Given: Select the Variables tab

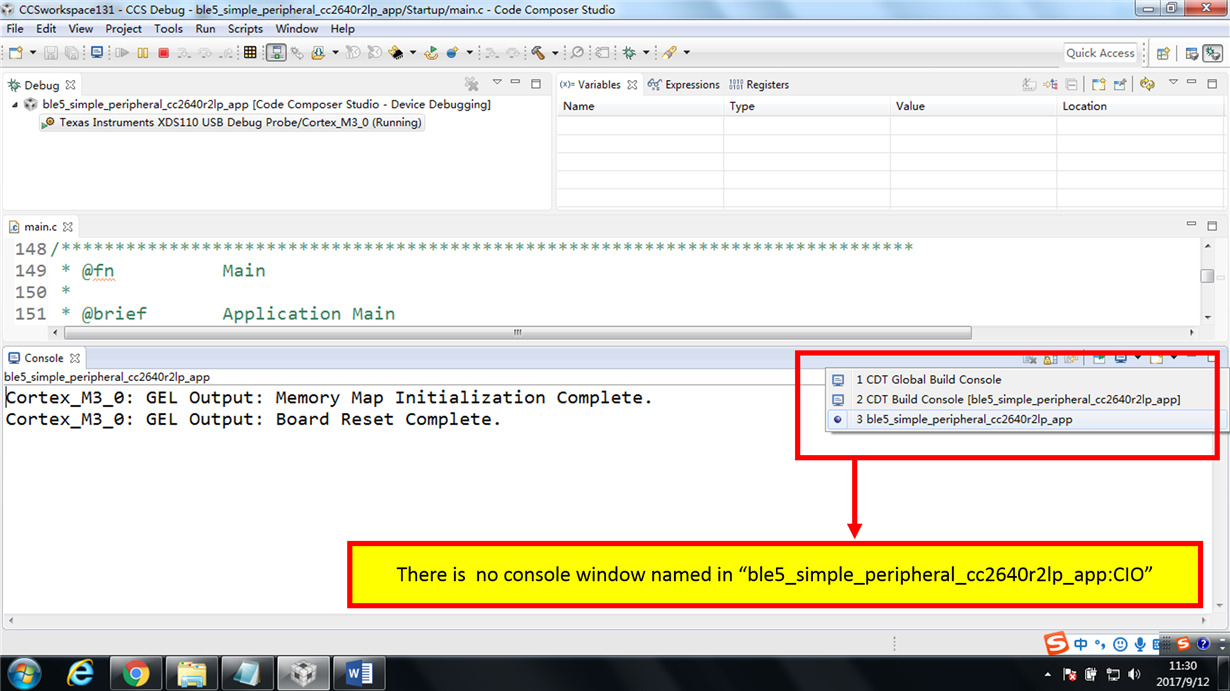Looking at the screenshot, I should point(598,85).
